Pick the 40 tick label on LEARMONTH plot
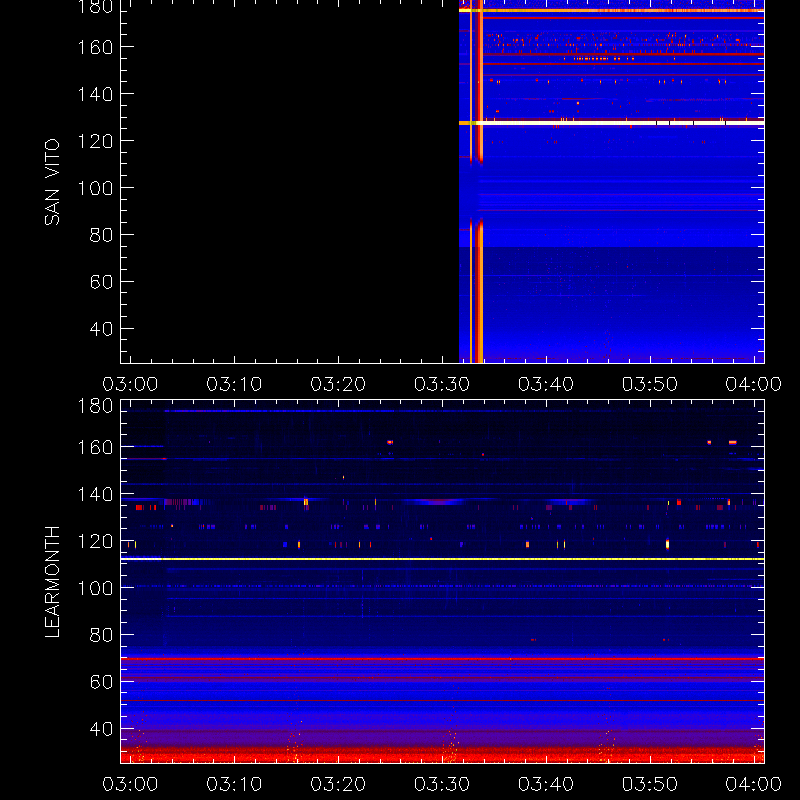 (101, 729)
